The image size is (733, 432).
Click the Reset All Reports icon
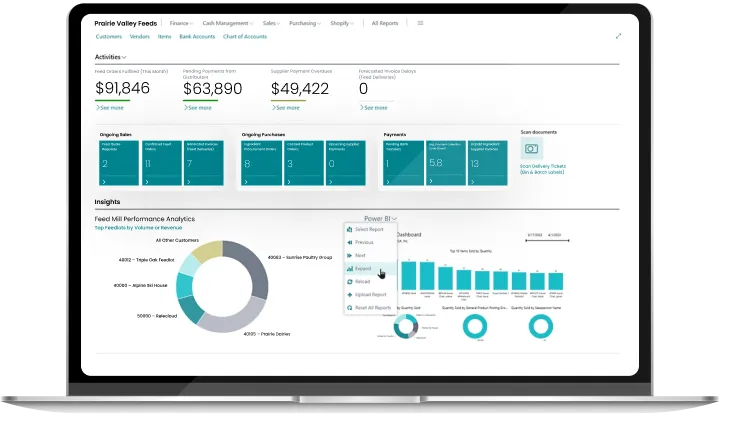349,308
